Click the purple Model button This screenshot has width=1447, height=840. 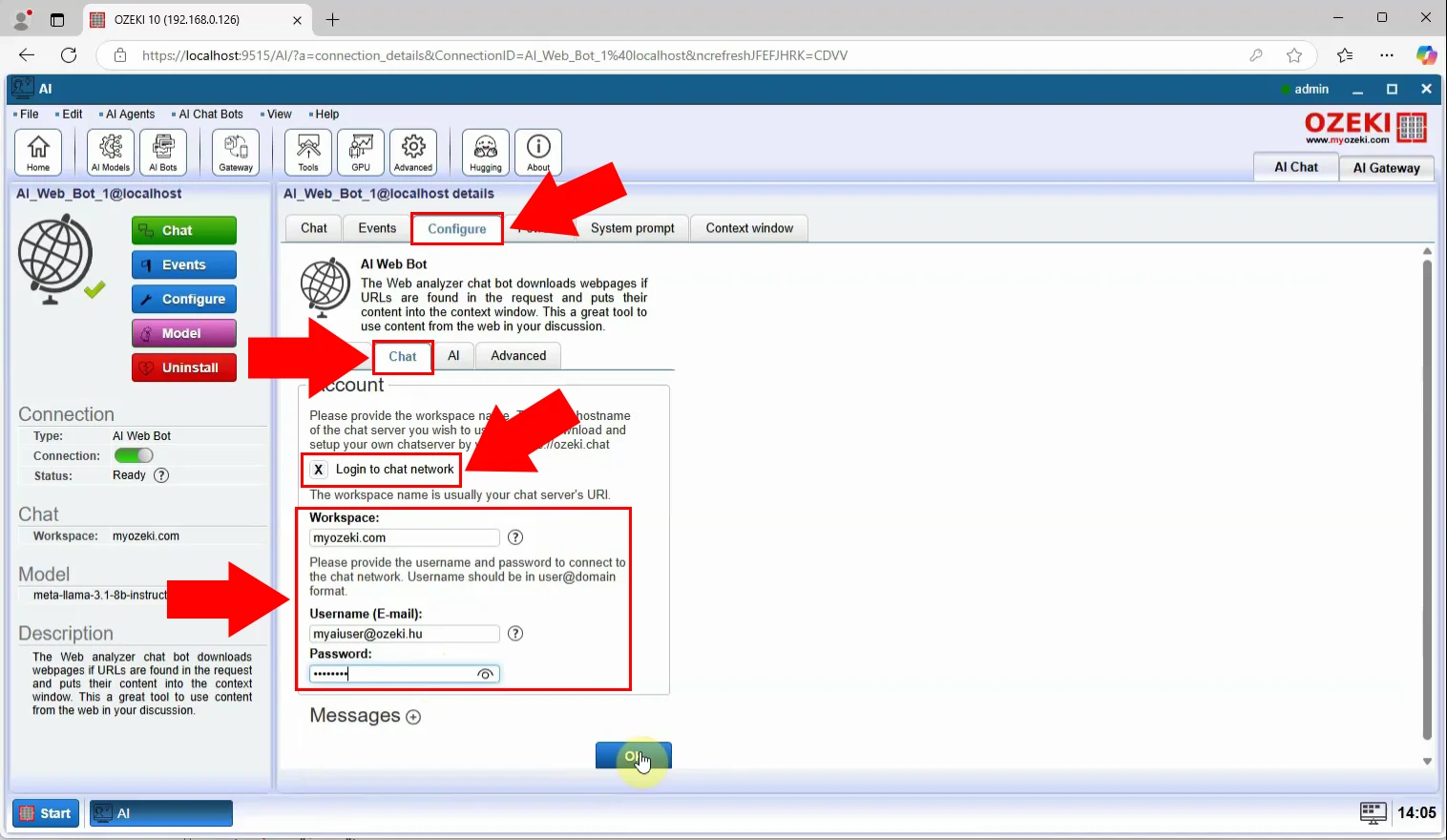coord(184,333)
